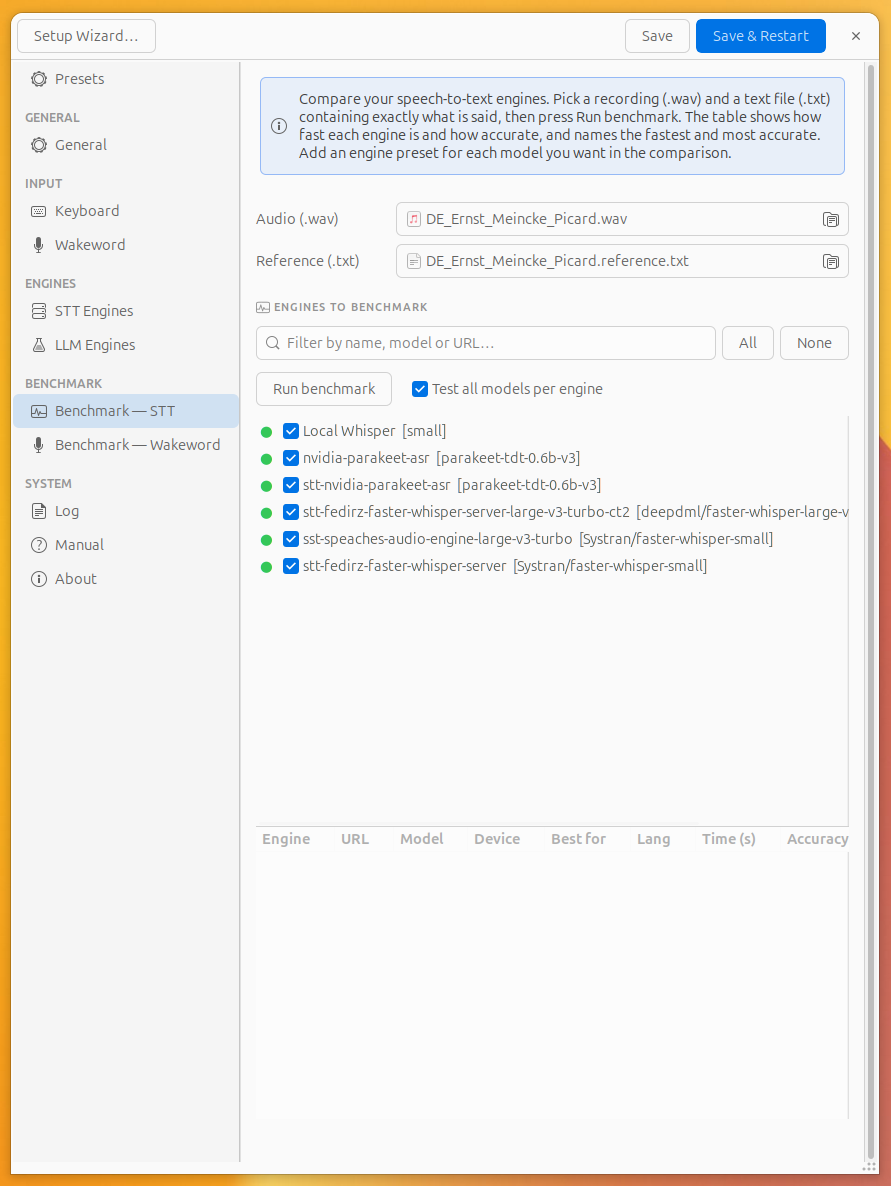Open the Presets page
This screenshot has height=1186, width=891.
click(x=126, y=79)
